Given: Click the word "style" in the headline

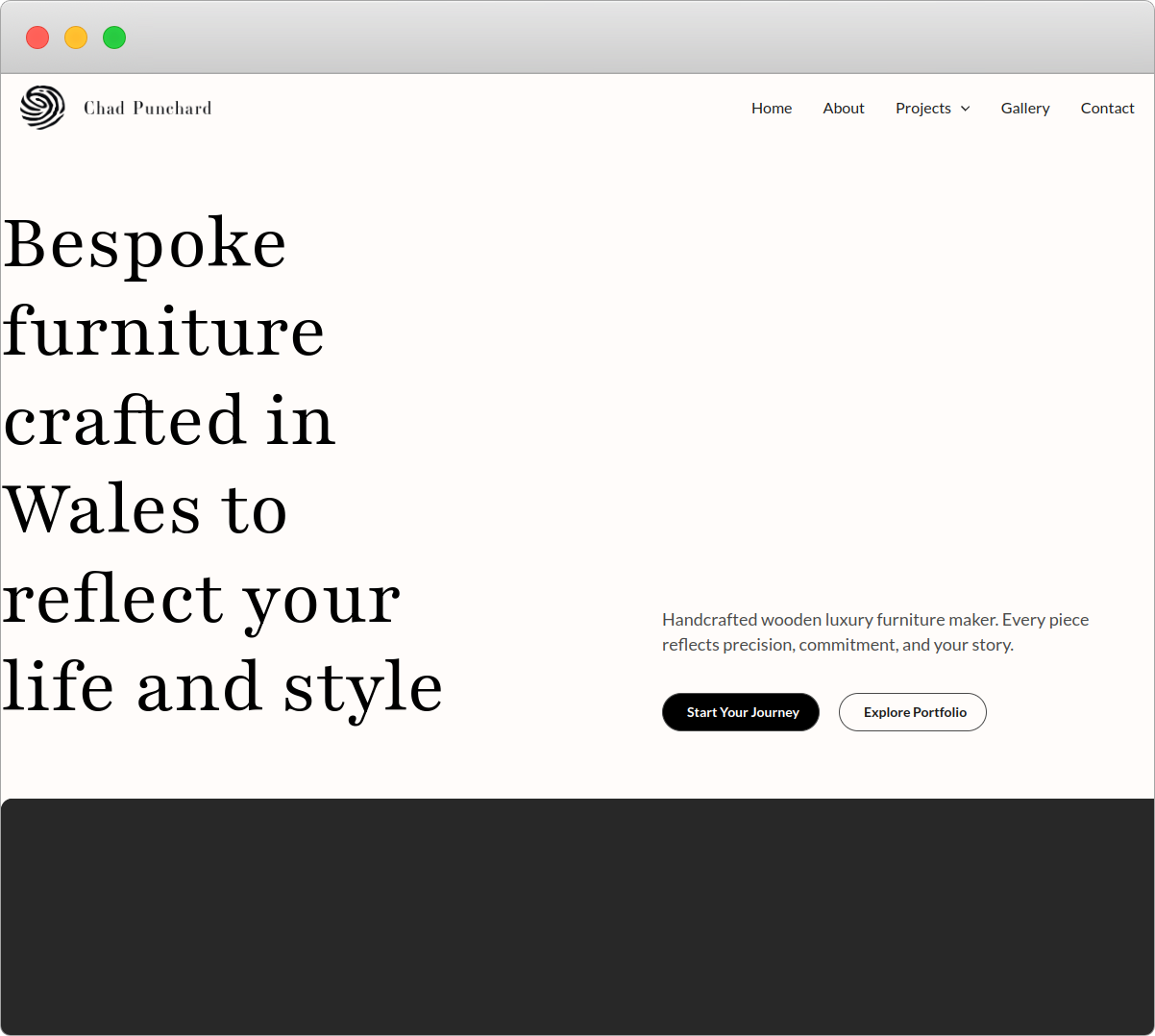Looking at the screenshot, I should (363, 687).
